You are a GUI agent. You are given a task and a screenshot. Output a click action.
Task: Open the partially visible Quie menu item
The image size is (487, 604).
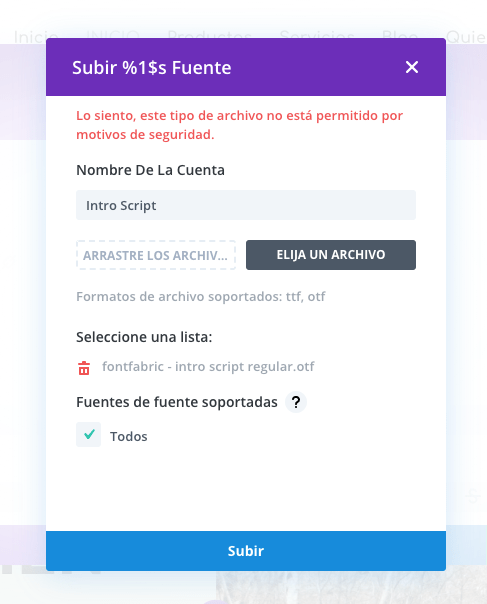(466, 37)
